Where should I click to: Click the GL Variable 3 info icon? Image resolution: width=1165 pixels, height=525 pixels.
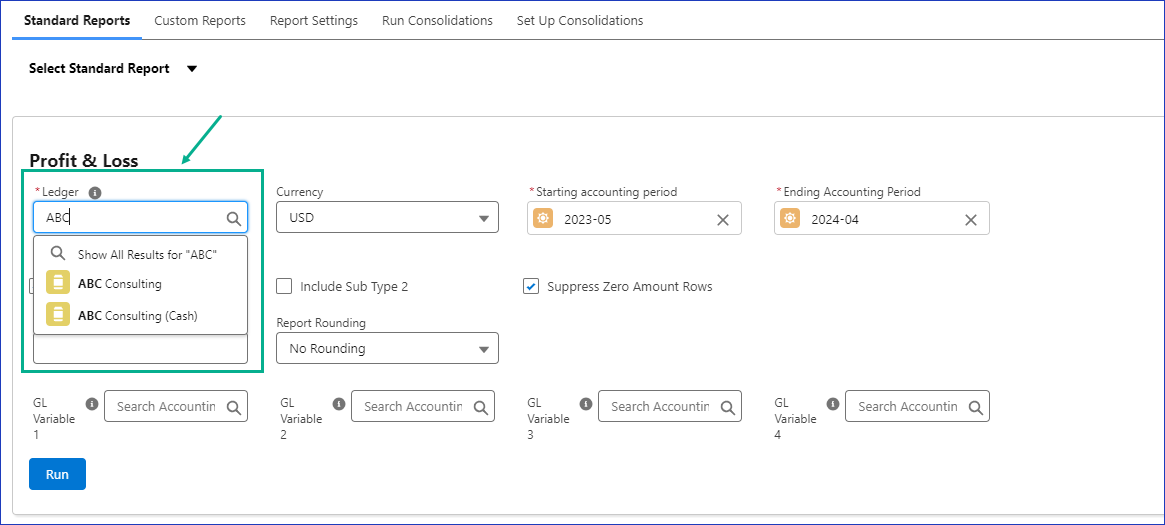[586, 404]
